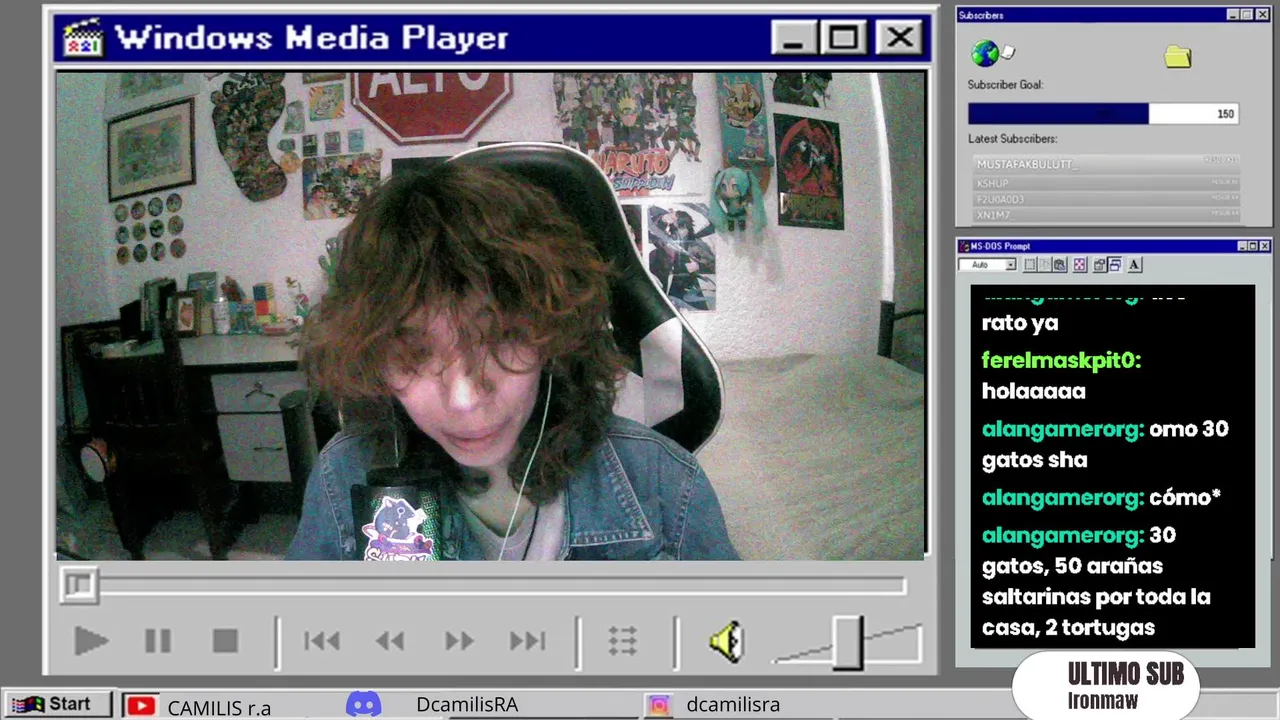Skip to the next track
1280x720 pixels.
click(528, 641)
